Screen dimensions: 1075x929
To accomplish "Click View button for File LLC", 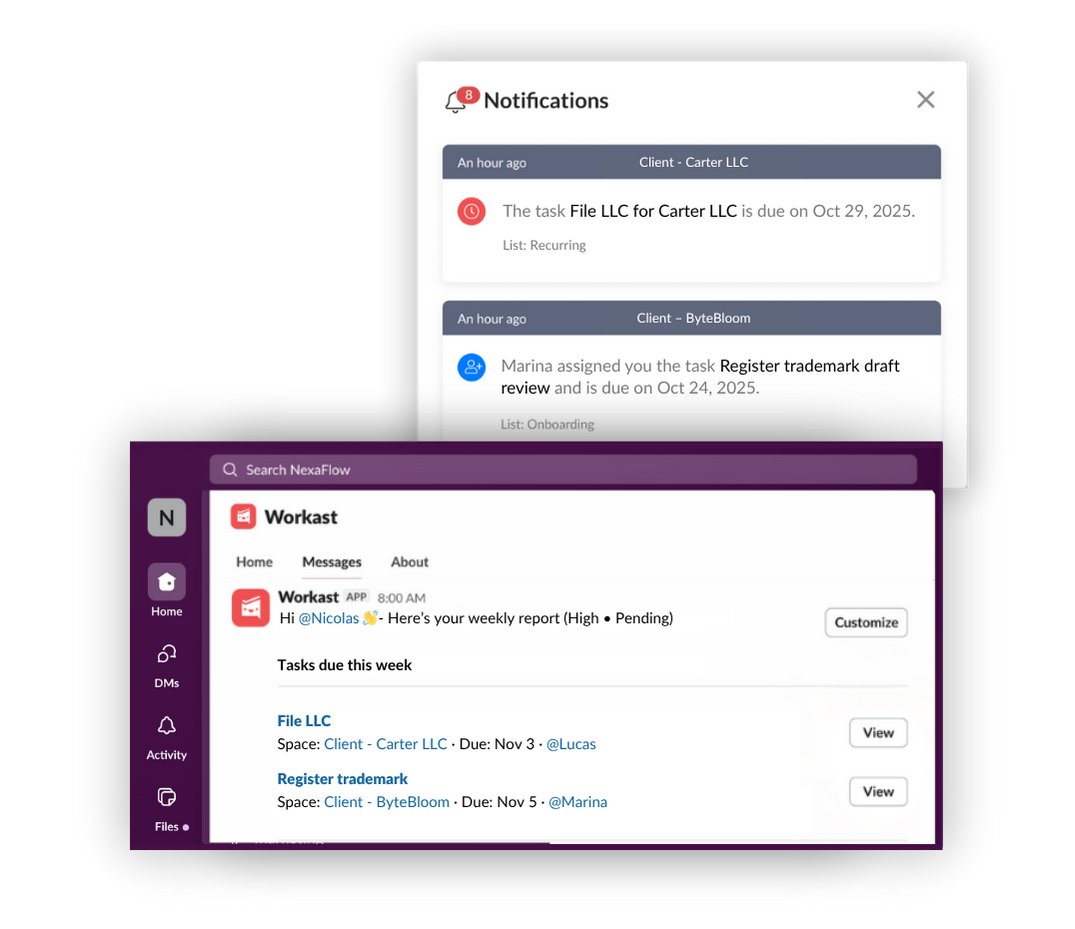I will click(x=878, y=733).
